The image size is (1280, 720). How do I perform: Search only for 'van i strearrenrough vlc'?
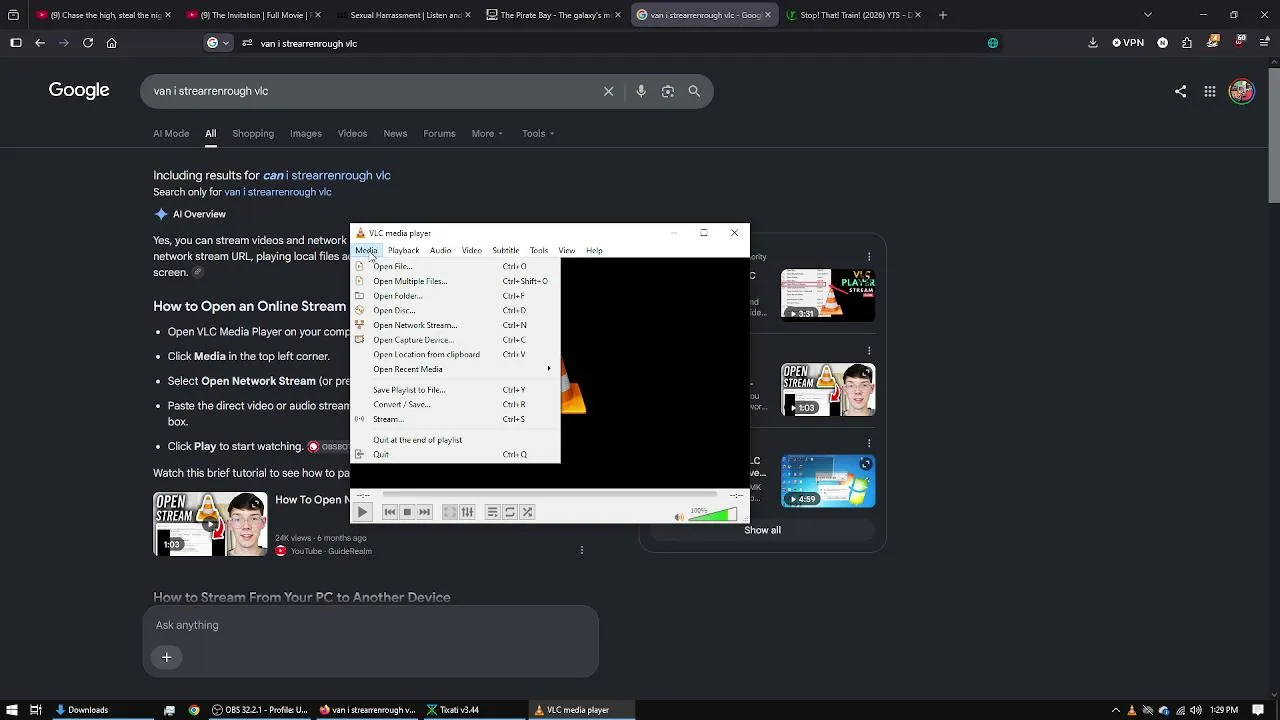pos(278,192)
